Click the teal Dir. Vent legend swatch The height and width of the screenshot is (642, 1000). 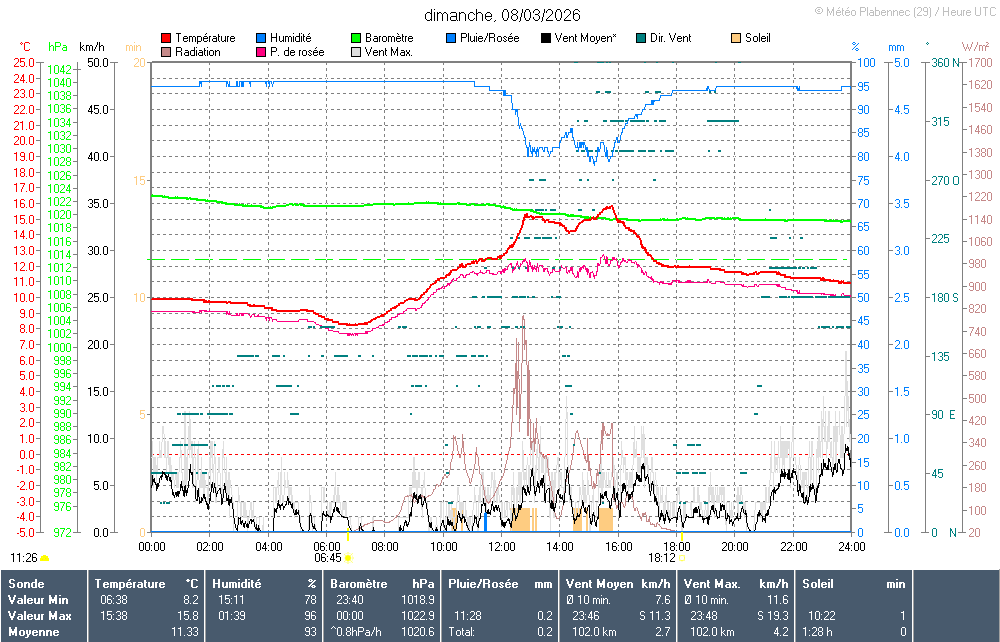641,38
